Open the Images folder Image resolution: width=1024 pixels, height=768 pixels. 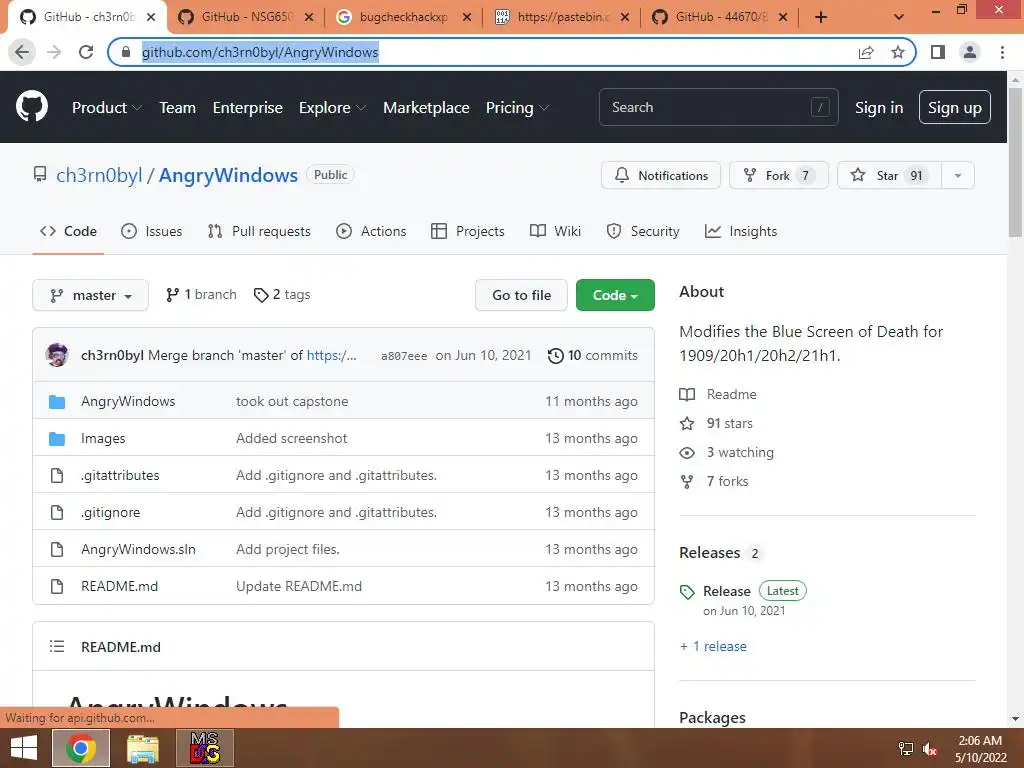[103, 438]
